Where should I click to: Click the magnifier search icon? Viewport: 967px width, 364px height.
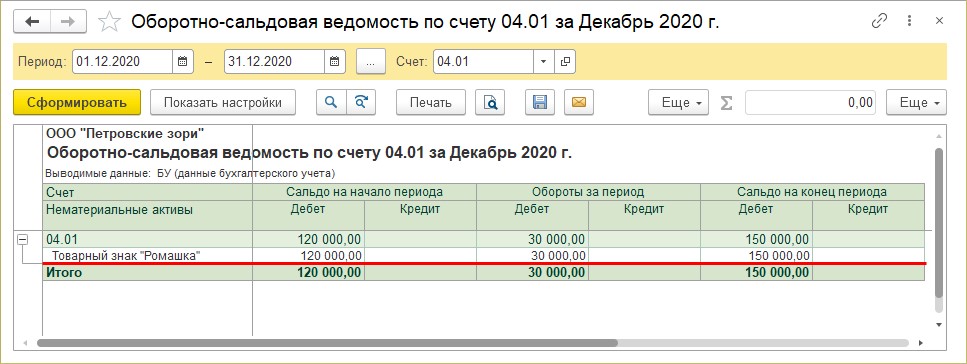coord(331,102)
